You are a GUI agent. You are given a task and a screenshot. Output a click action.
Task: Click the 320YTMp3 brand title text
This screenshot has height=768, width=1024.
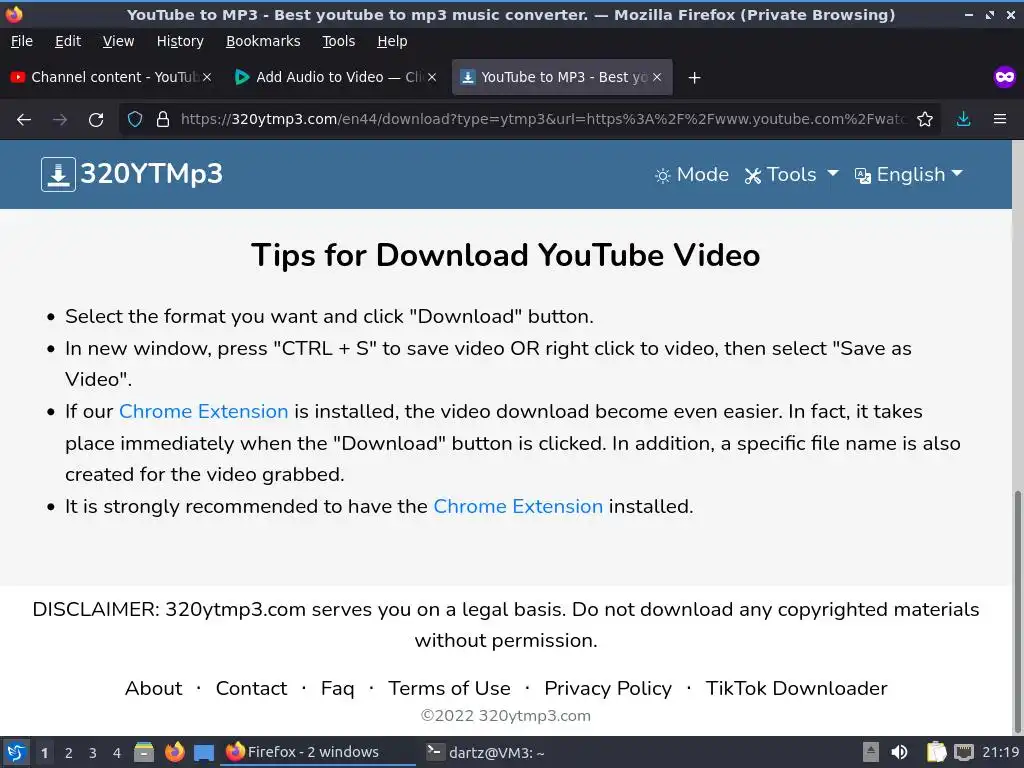click(152, 174)
